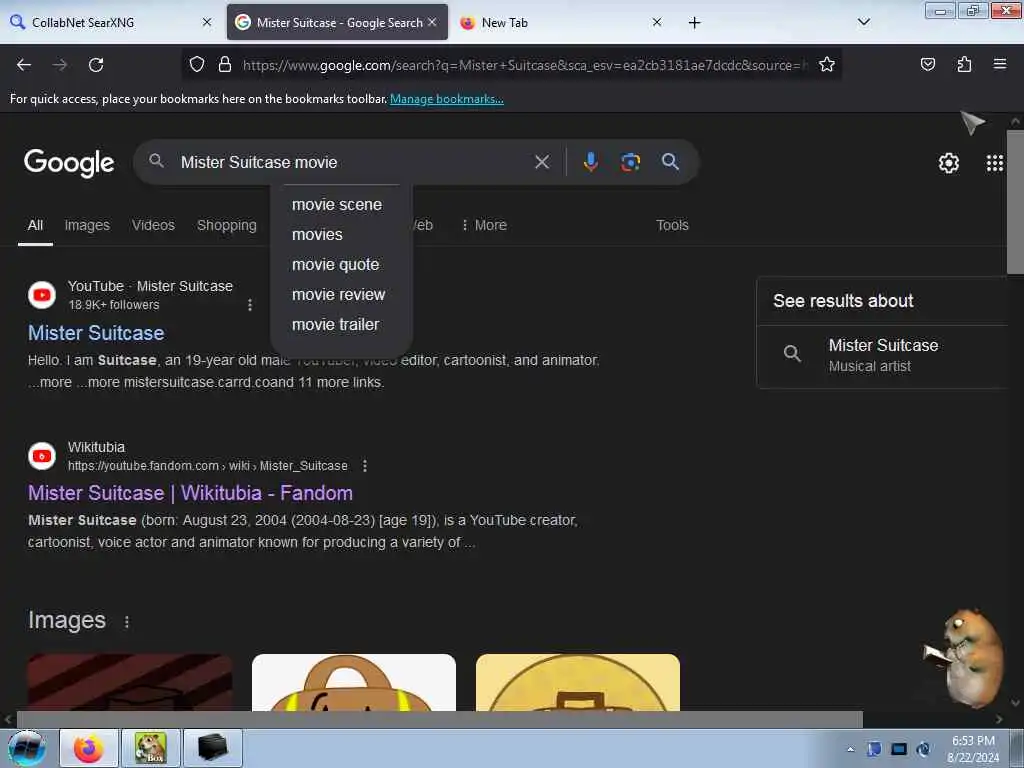This screenshot has height=768, width=1024.
Task: Start voice search with the microphone
Action: click(x=590, y=162)
